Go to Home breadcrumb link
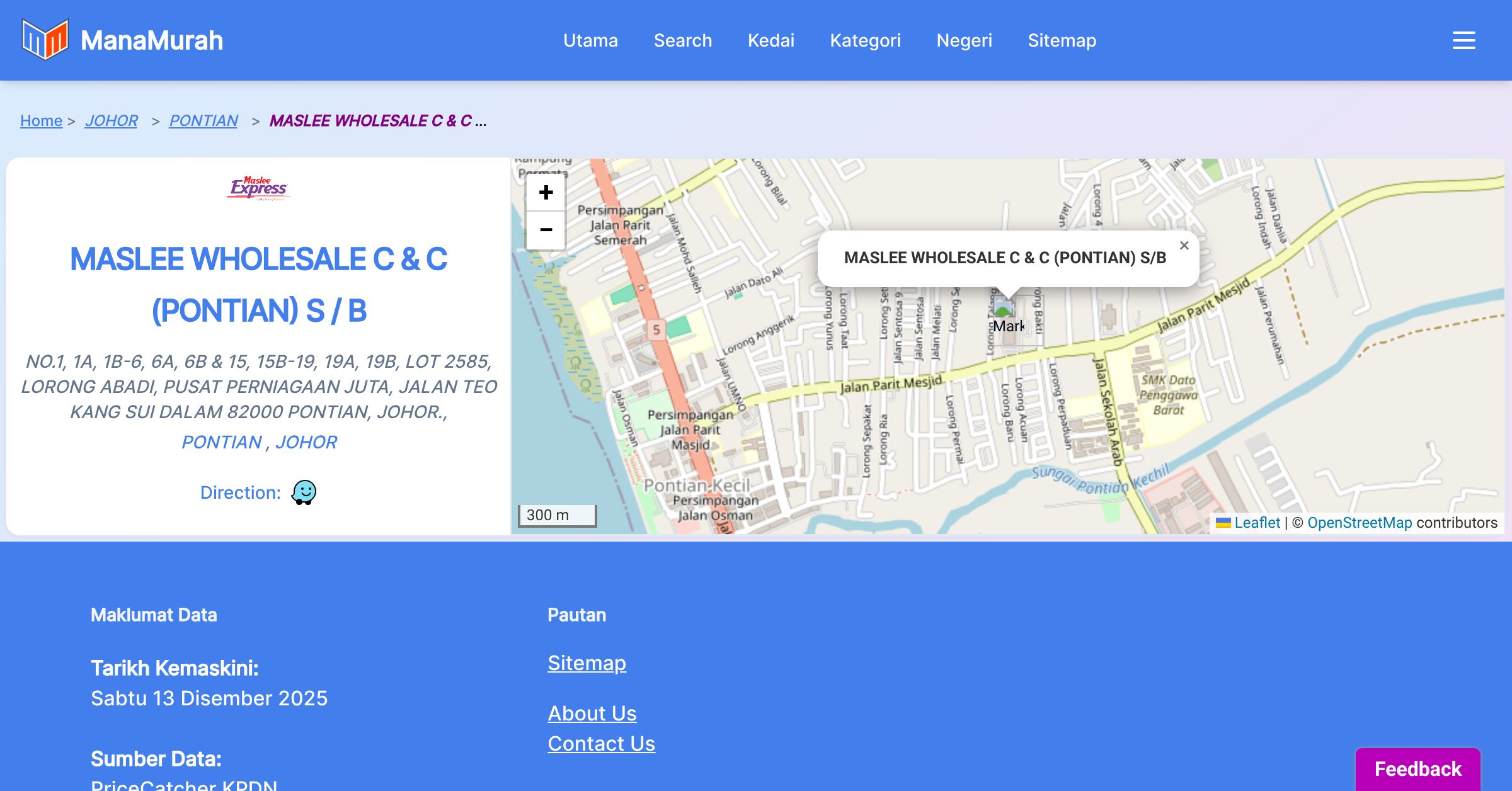 (41, 120)
